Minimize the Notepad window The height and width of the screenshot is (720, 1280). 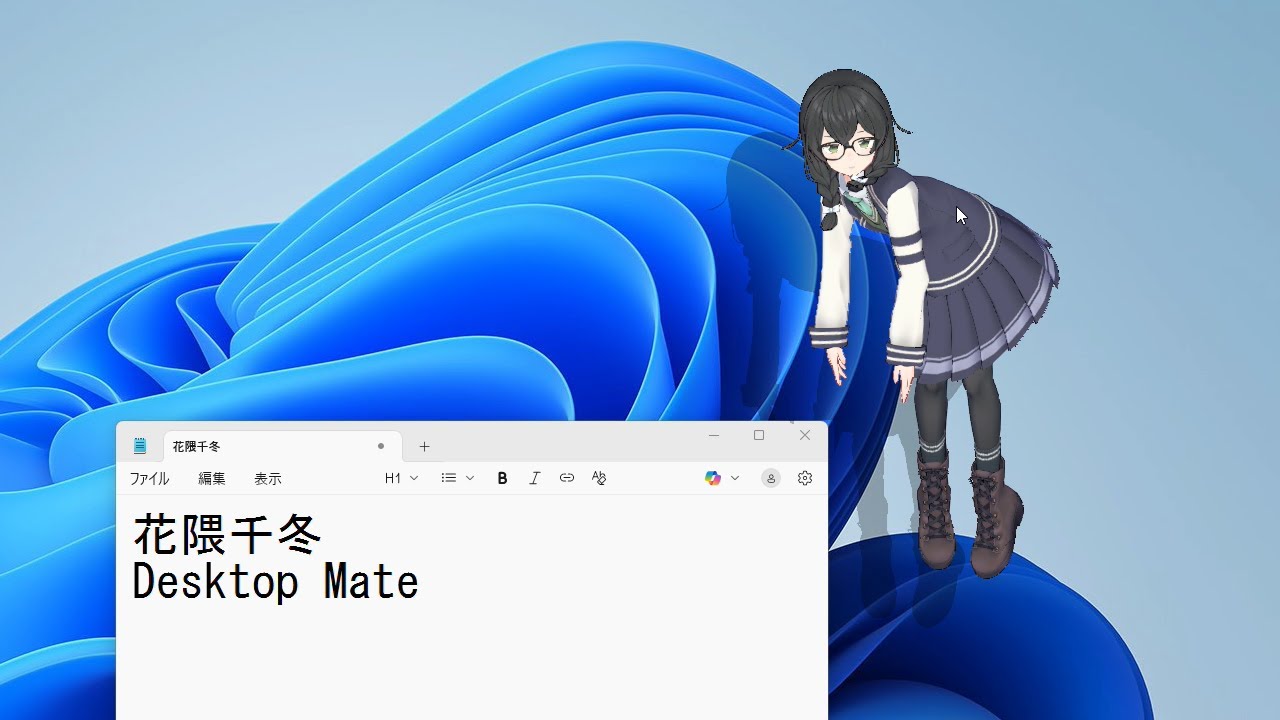(714, 435)
